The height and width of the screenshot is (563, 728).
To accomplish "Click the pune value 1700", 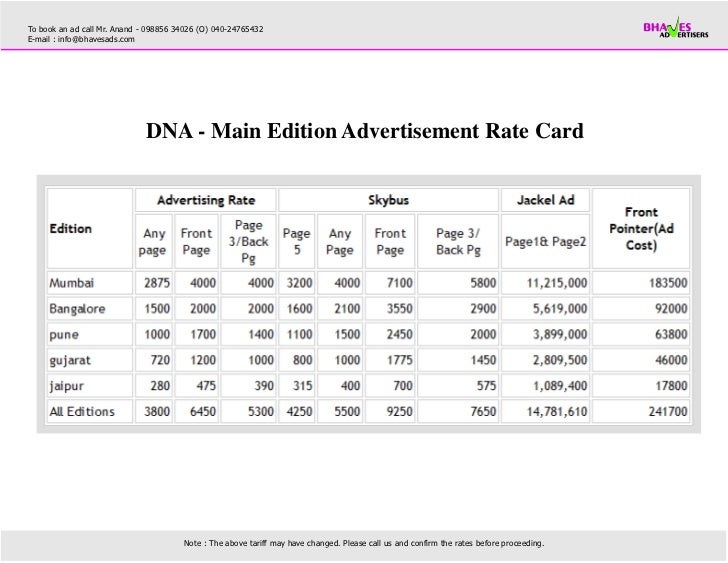I will coord(203,334).
